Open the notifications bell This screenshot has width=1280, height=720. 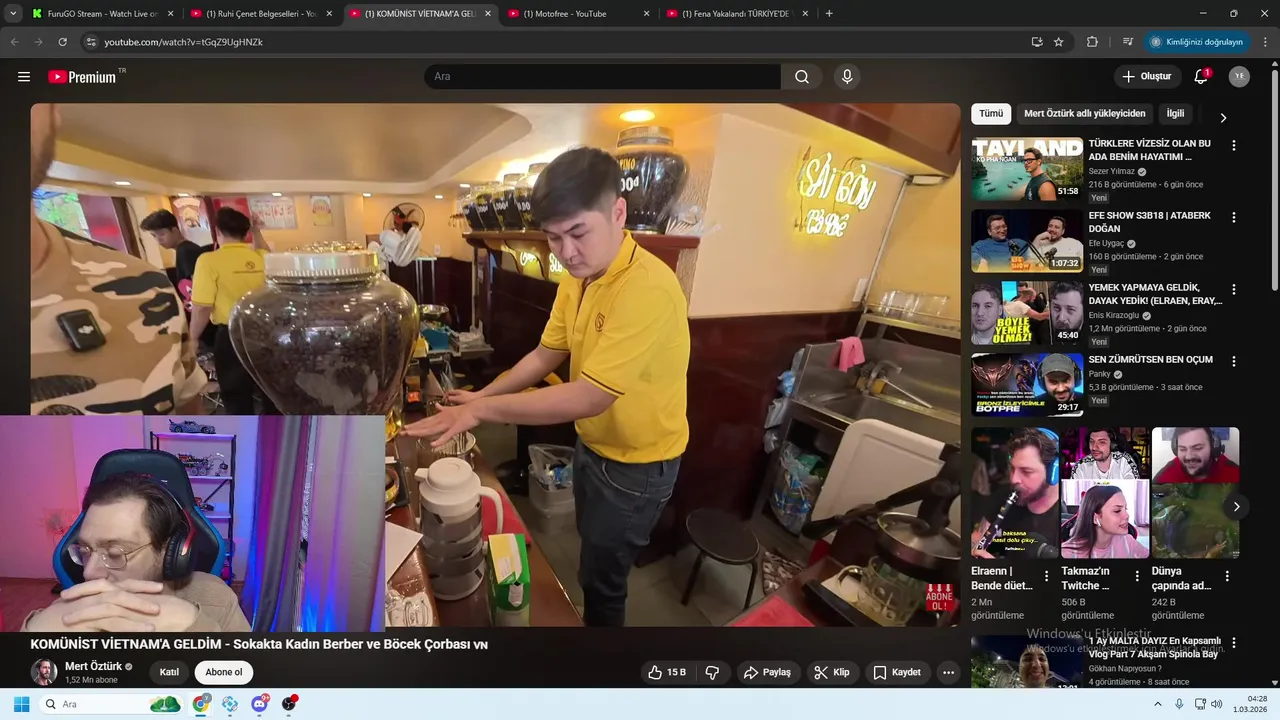[x=1202, y=77]
